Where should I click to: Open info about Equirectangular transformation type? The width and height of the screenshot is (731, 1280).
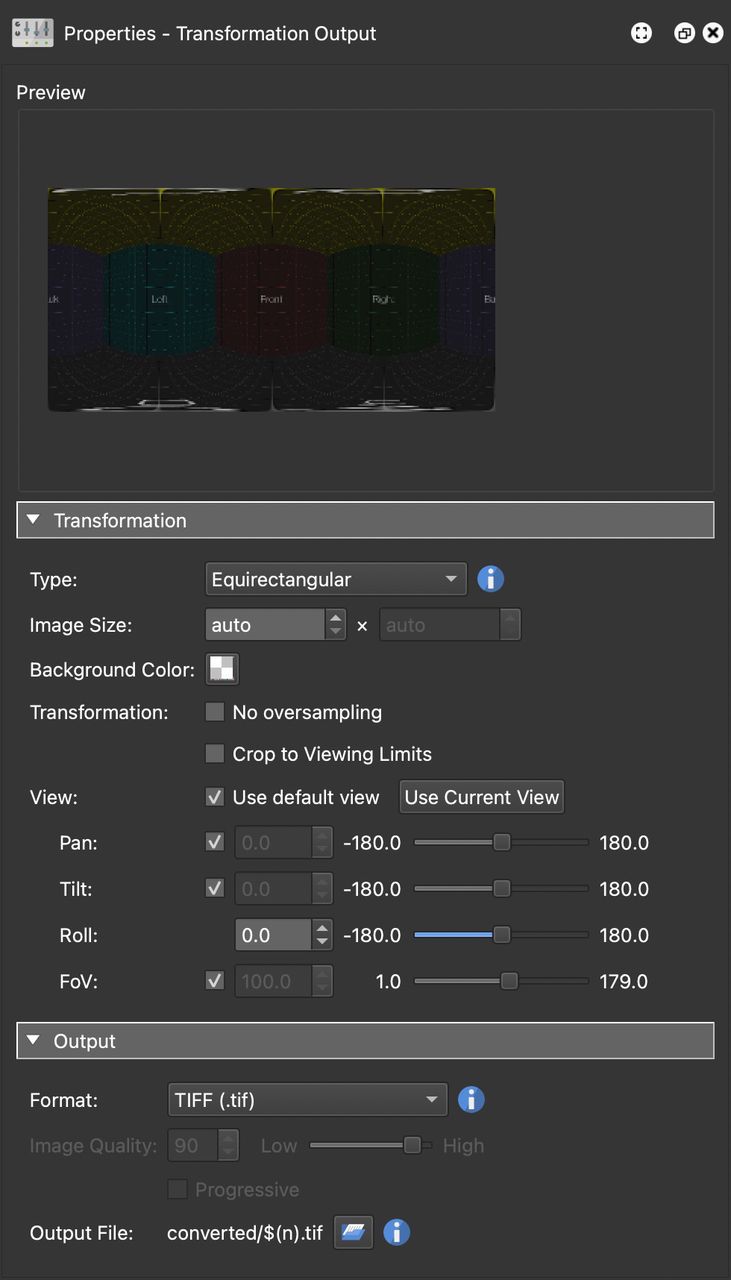(x=490, y=578)
